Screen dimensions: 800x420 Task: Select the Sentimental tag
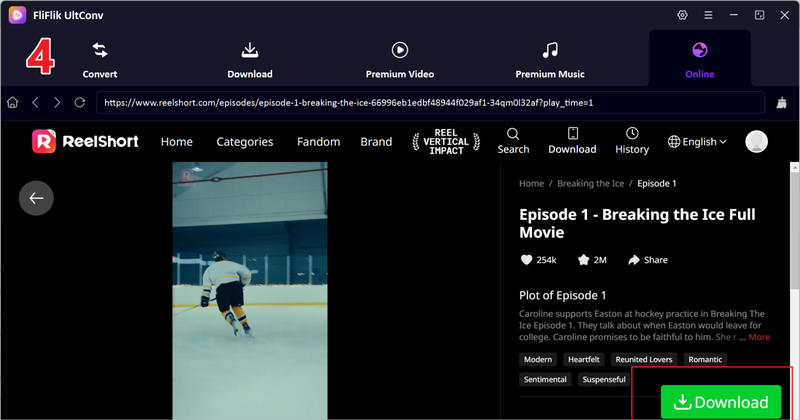click(x=545, y=379)
